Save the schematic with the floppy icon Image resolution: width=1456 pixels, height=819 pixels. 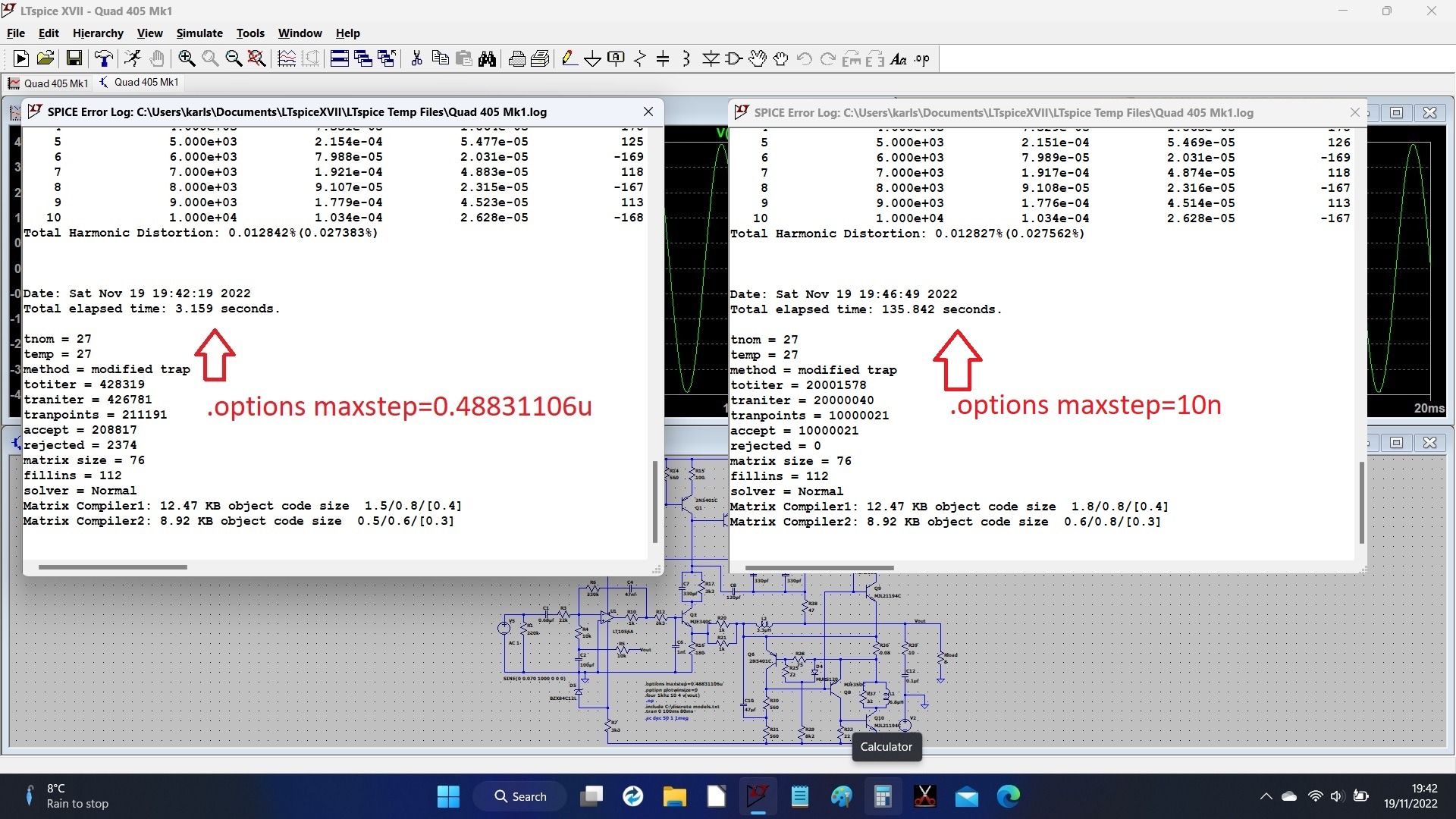tap(74, 58)
